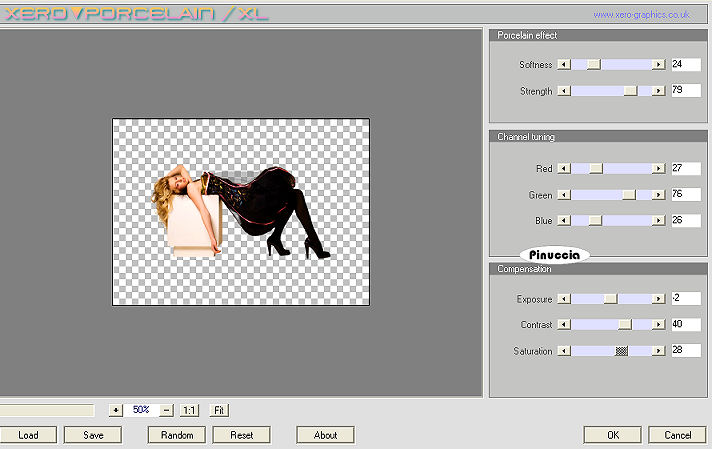
Task: Click the Exposure decrease arrow
Action: 564,299
